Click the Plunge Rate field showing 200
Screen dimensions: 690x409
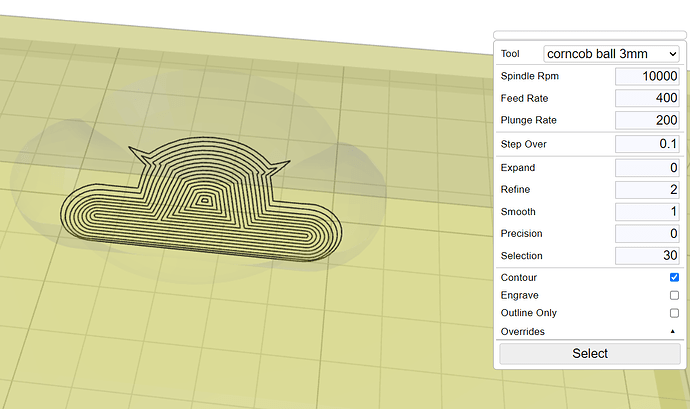tap(647, 120)
